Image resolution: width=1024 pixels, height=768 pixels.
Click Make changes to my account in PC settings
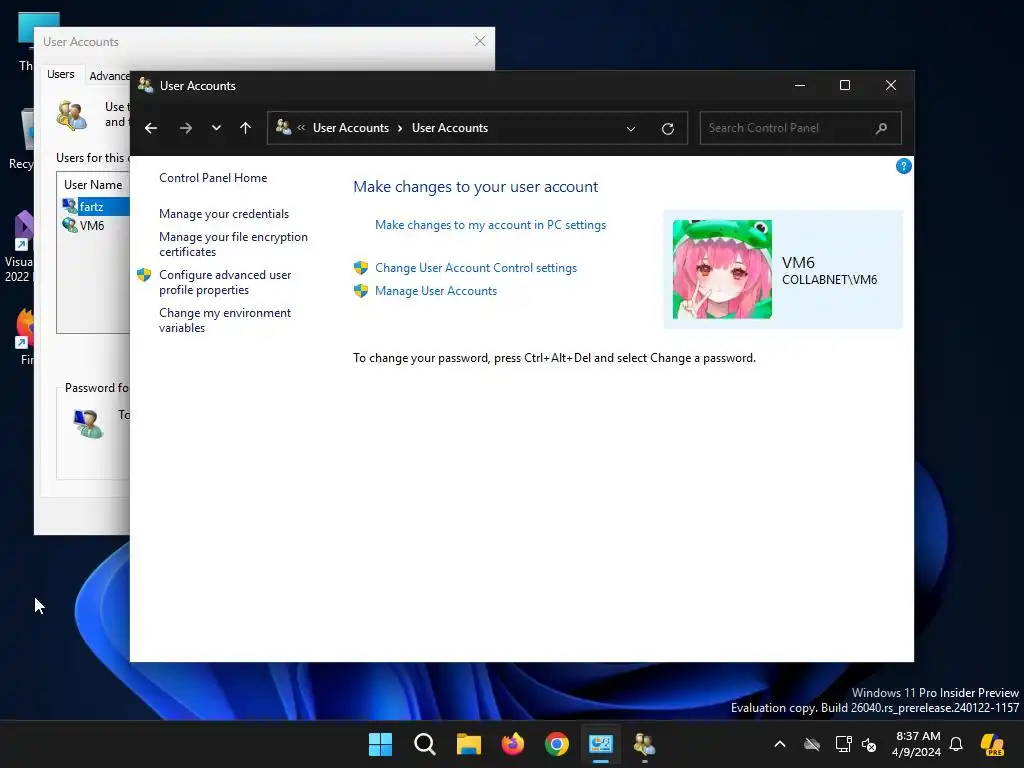click(x=490, y=225)
